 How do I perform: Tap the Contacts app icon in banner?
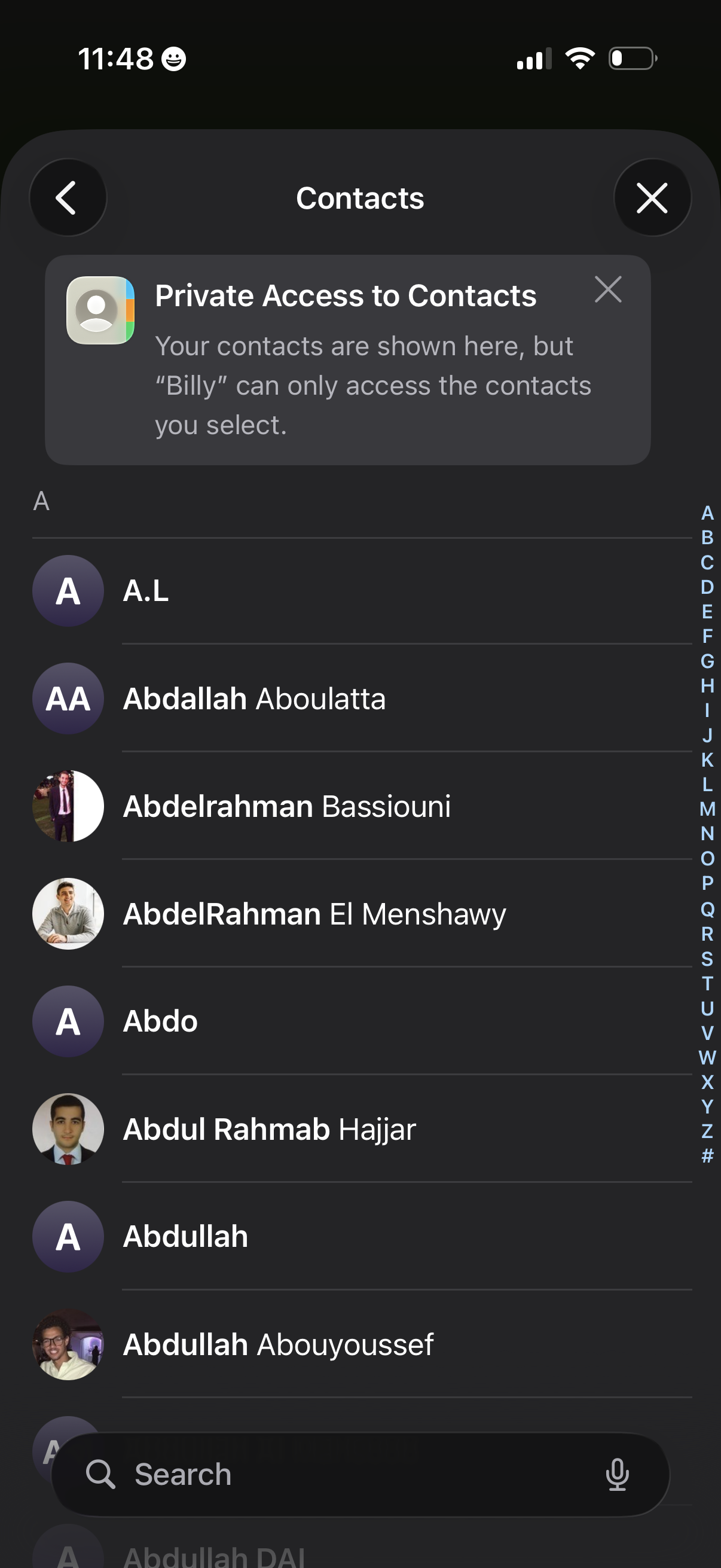click(x=100, y=310)
